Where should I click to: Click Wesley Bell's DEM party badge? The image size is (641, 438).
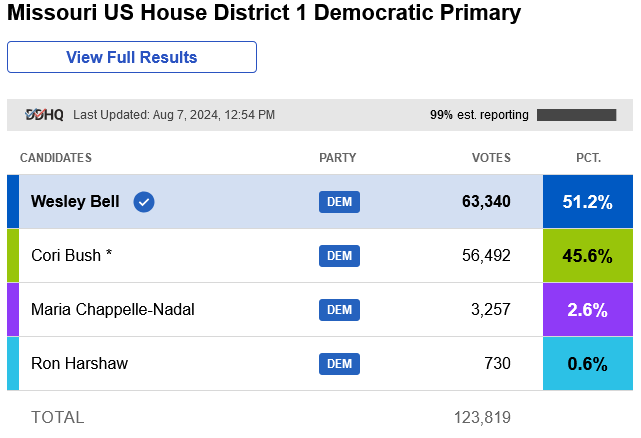coord(339,202)
